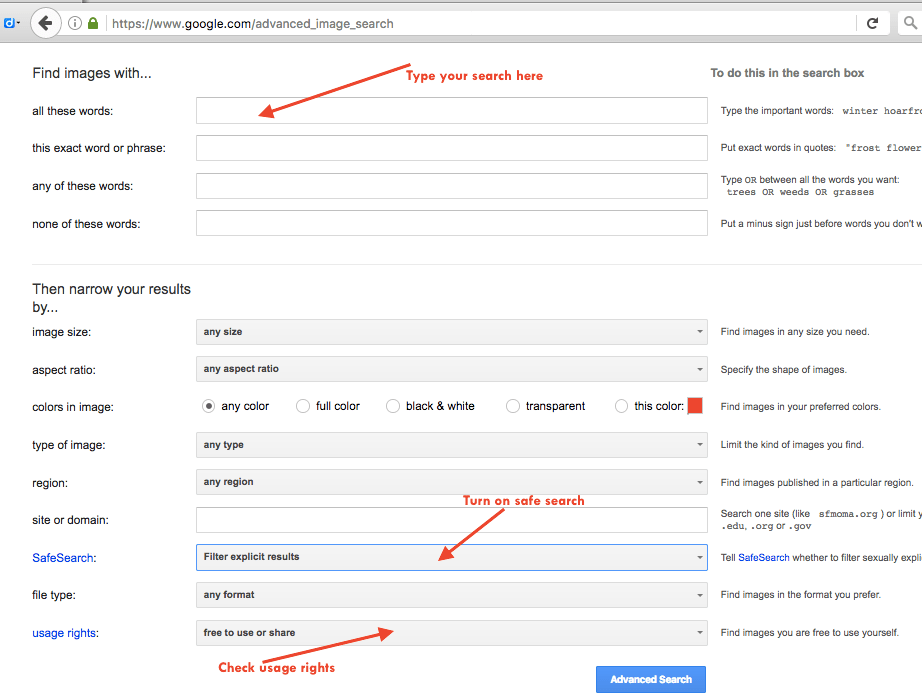Open the "usage rights" label link

(63, 633)
